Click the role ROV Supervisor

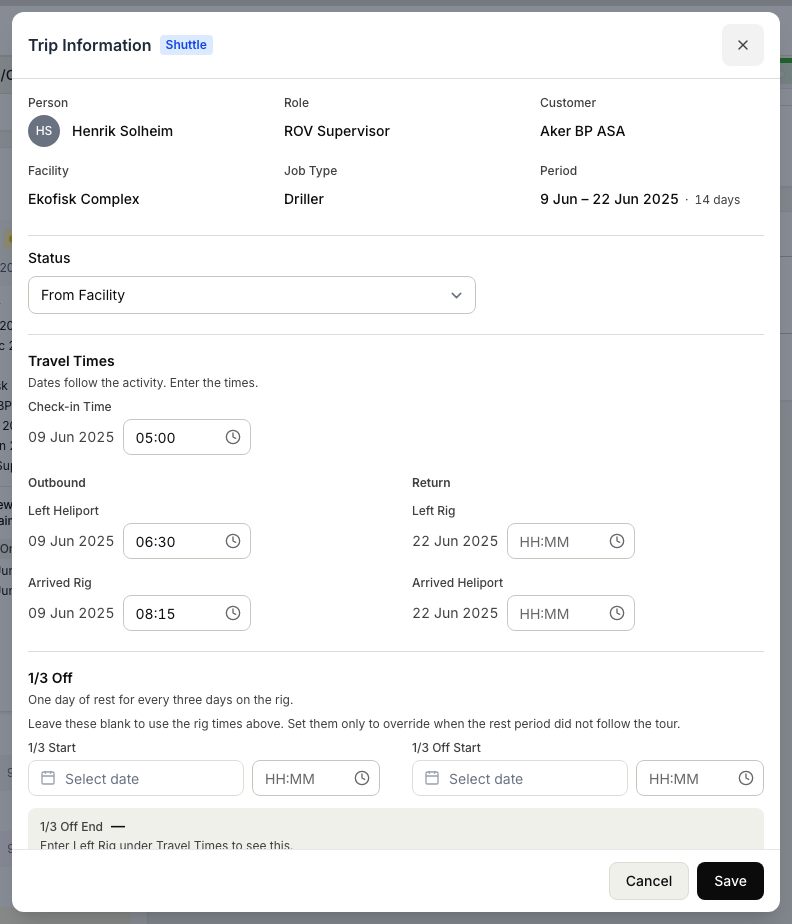(336, 131)
